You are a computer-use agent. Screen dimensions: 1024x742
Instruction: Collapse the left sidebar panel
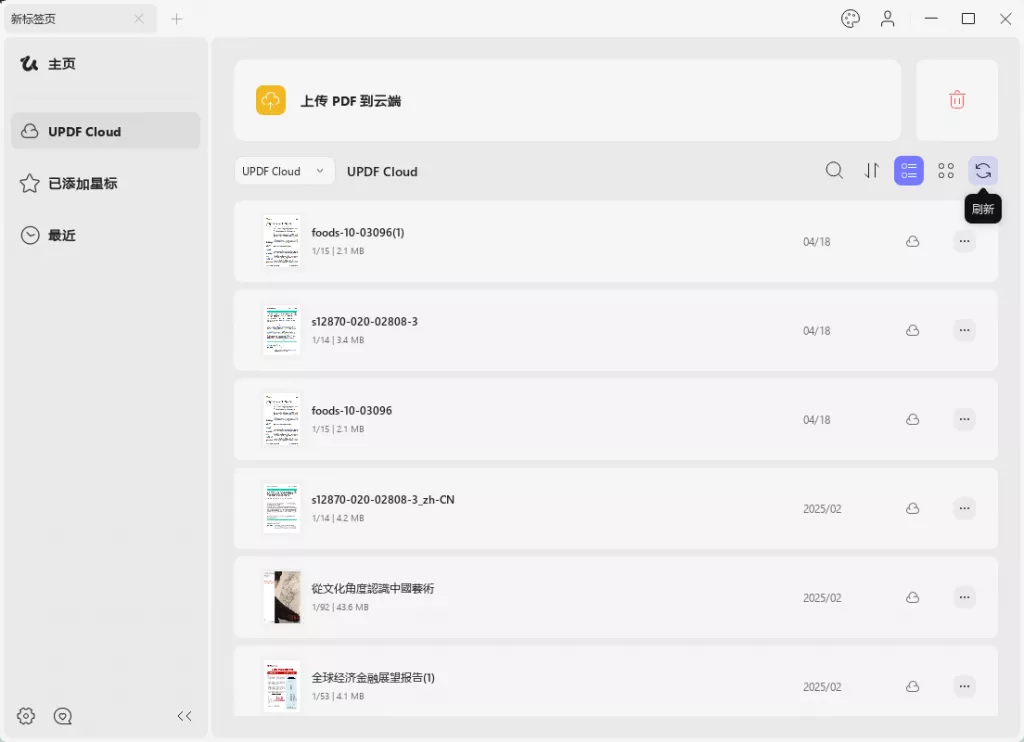[184, 716]
